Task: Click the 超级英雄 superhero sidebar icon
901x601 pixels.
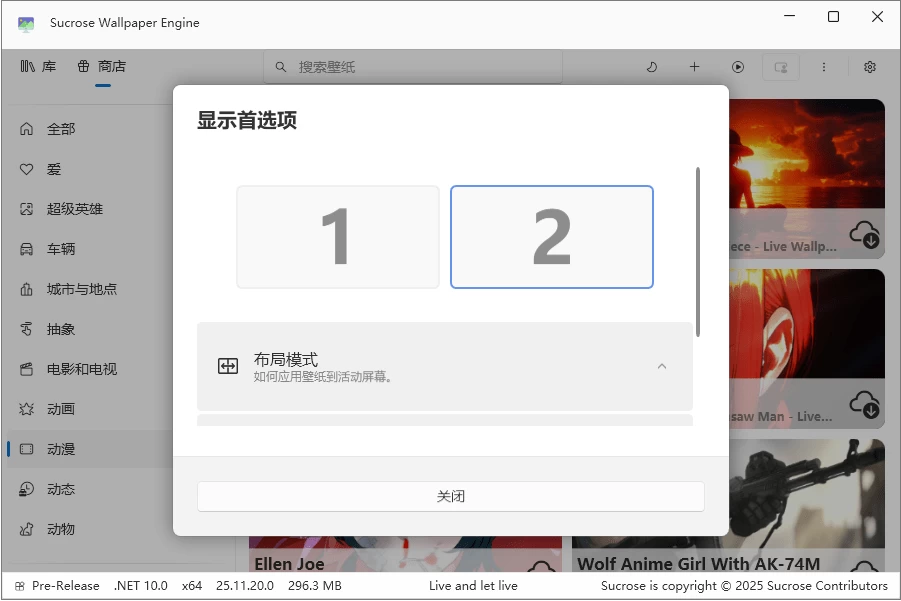Action: point(25,209)
